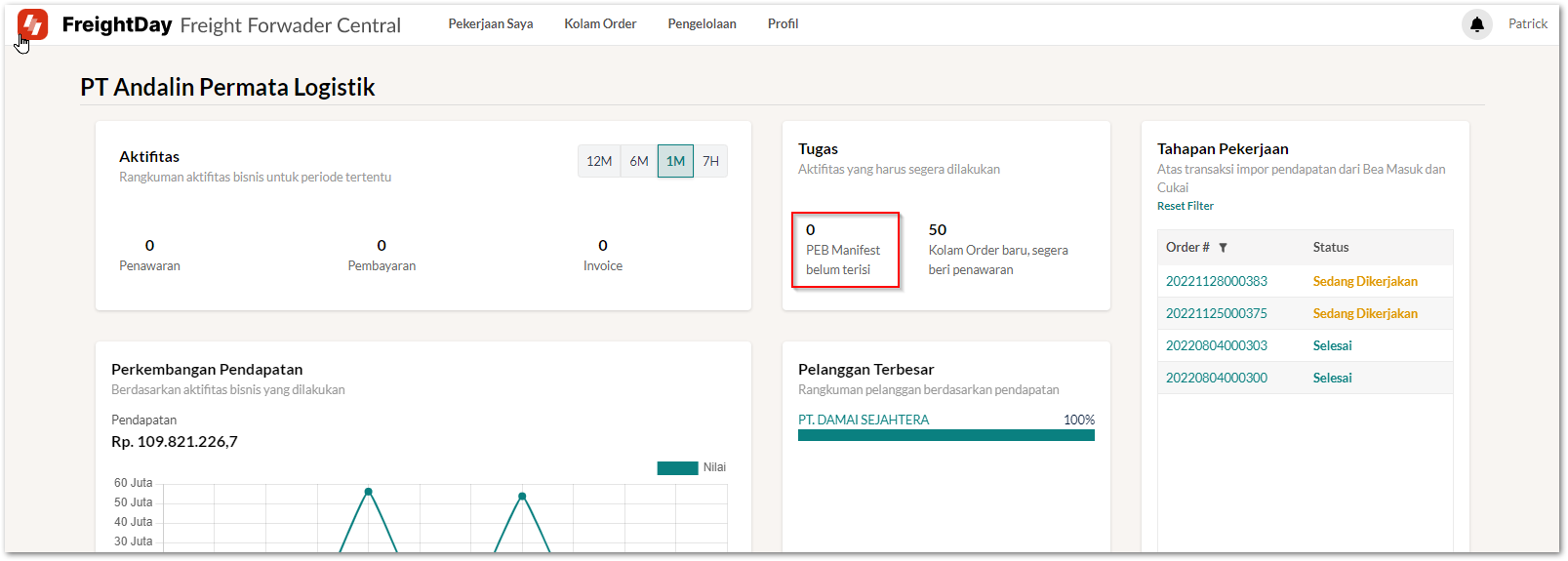1568x561 pixels.
Task: Open the PT. DAMAI SEJAHTERA customer link
Action: (x=864, y=420)
